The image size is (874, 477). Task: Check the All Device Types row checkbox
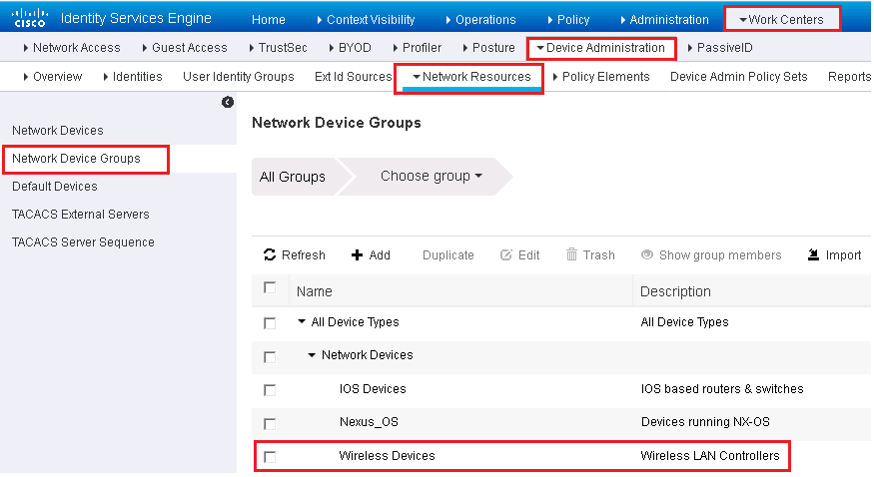click(270, 323)
